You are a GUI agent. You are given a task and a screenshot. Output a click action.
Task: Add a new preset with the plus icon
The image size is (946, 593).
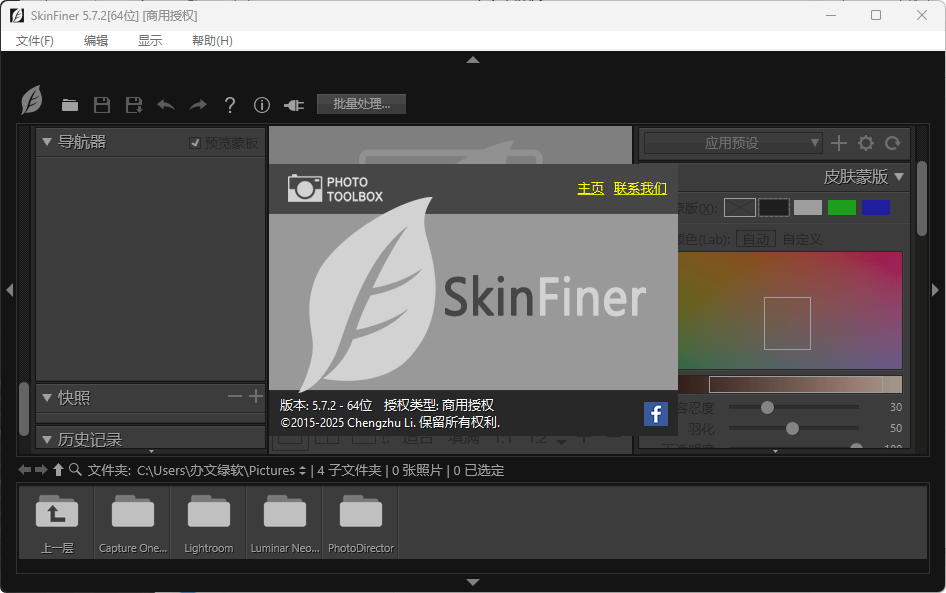(840, 142)
